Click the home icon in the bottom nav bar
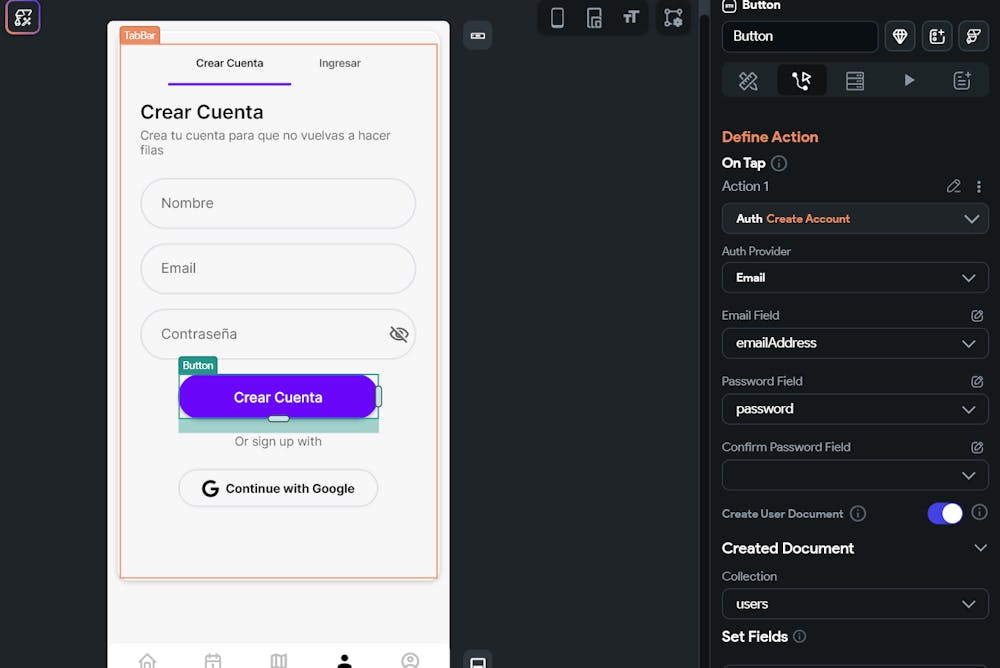 click(147, 661)
